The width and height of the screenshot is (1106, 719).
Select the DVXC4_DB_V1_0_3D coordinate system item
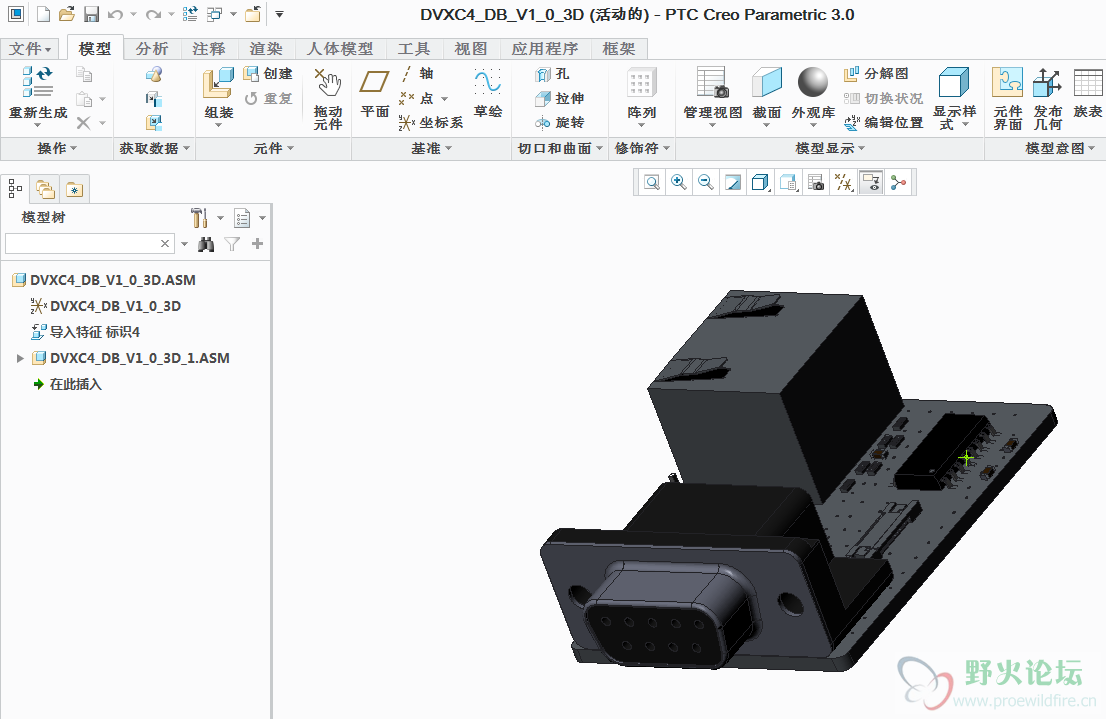coord(106,306)
